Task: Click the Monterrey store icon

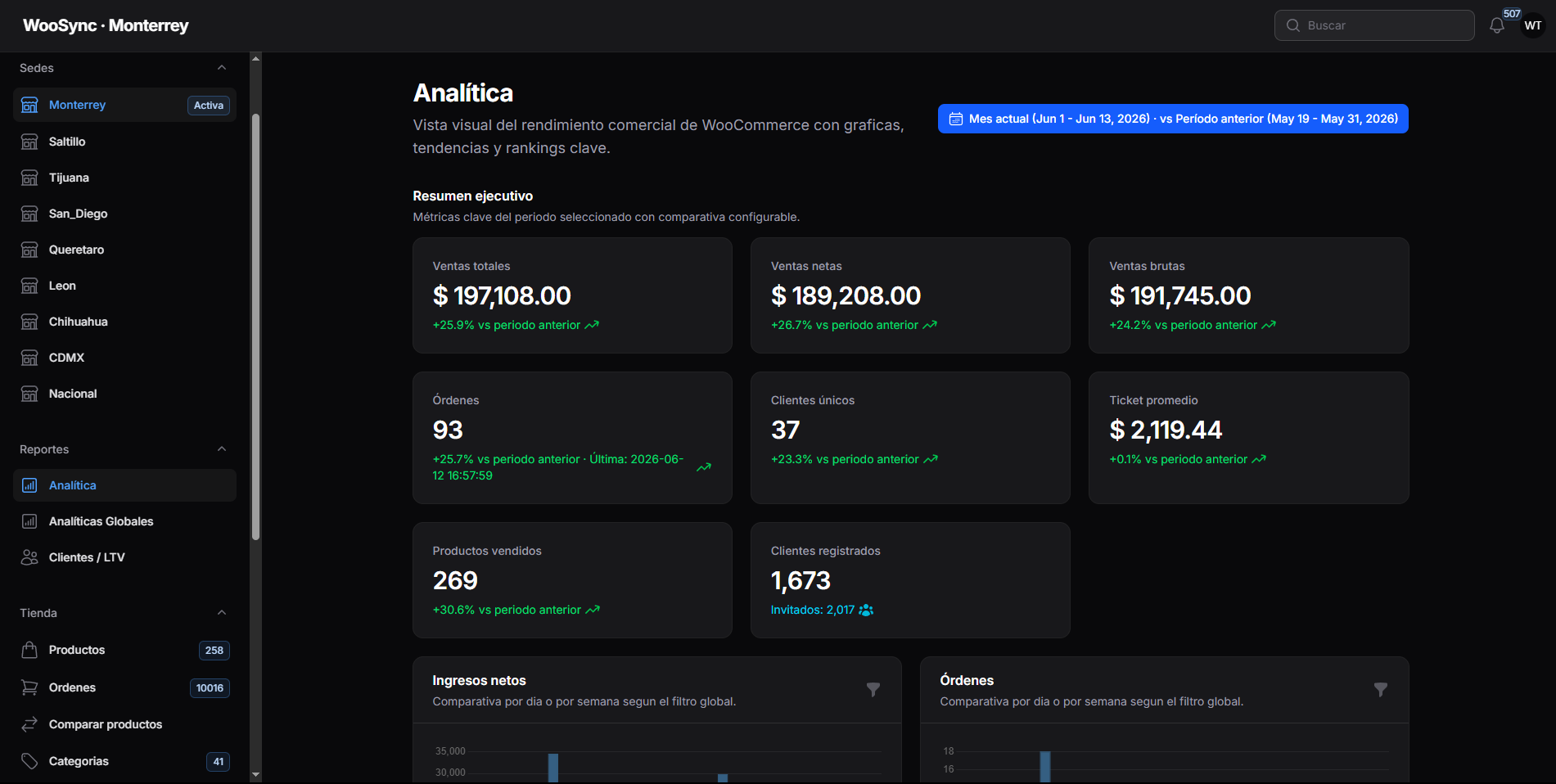Action: point(29,105)
